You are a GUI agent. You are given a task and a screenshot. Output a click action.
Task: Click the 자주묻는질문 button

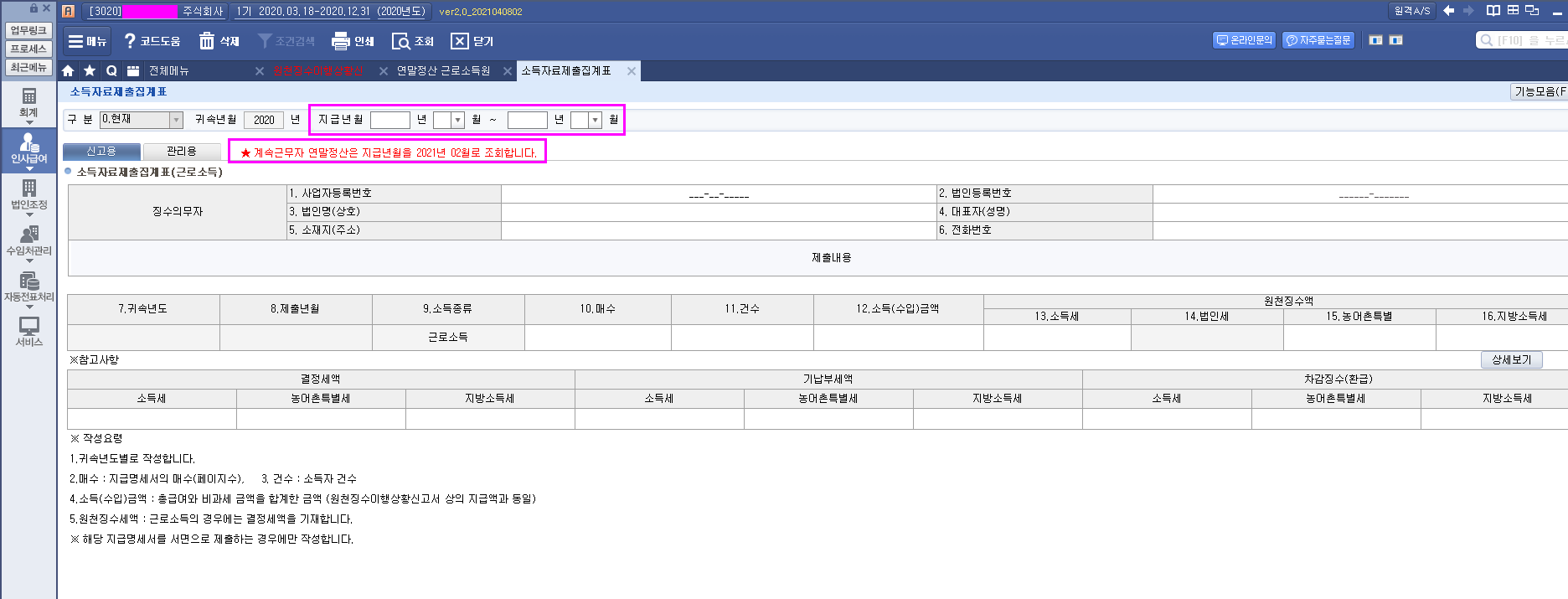click(x=1318, y=40)
